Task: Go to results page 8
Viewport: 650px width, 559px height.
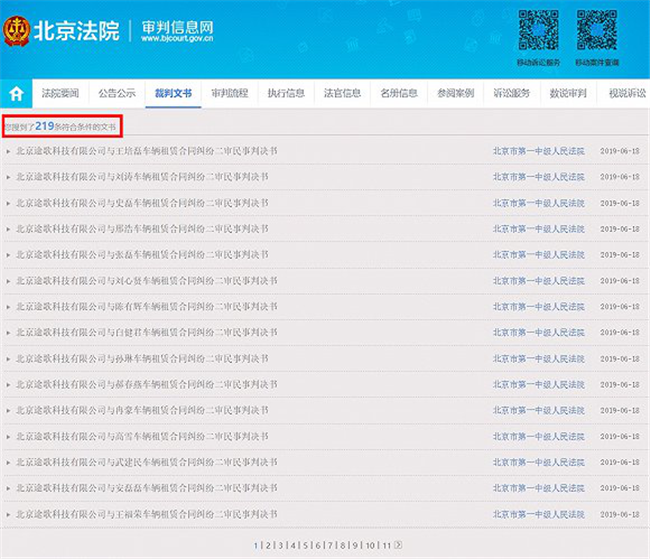Action: (x=343, y=545)
